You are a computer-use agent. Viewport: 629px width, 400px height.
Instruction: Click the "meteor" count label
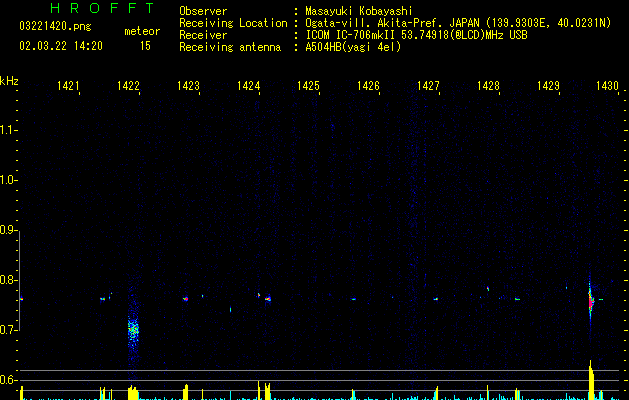[142, 31]
